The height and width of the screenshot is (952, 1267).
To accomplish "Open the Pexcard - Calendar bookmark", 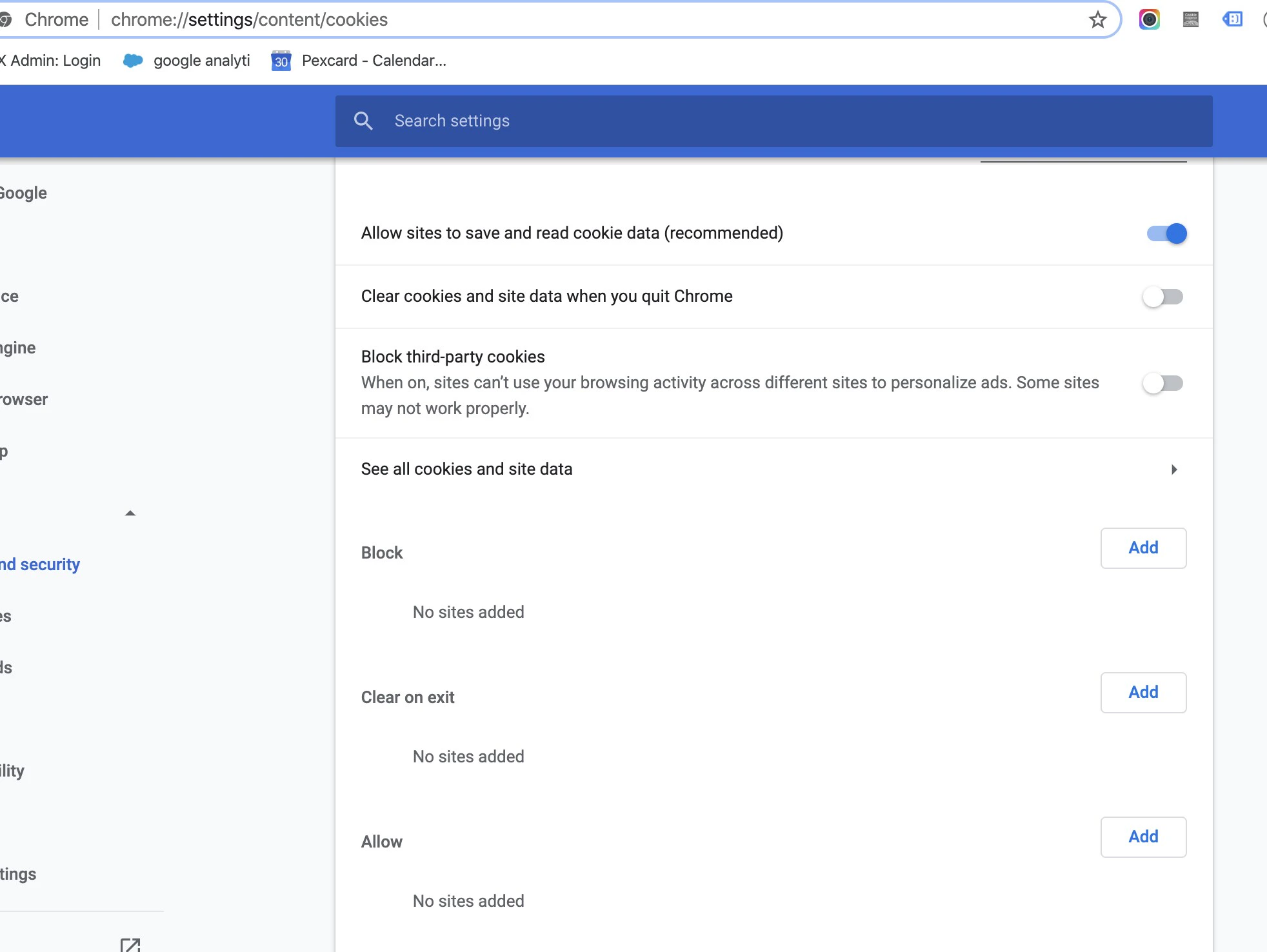I will point(374,61).
